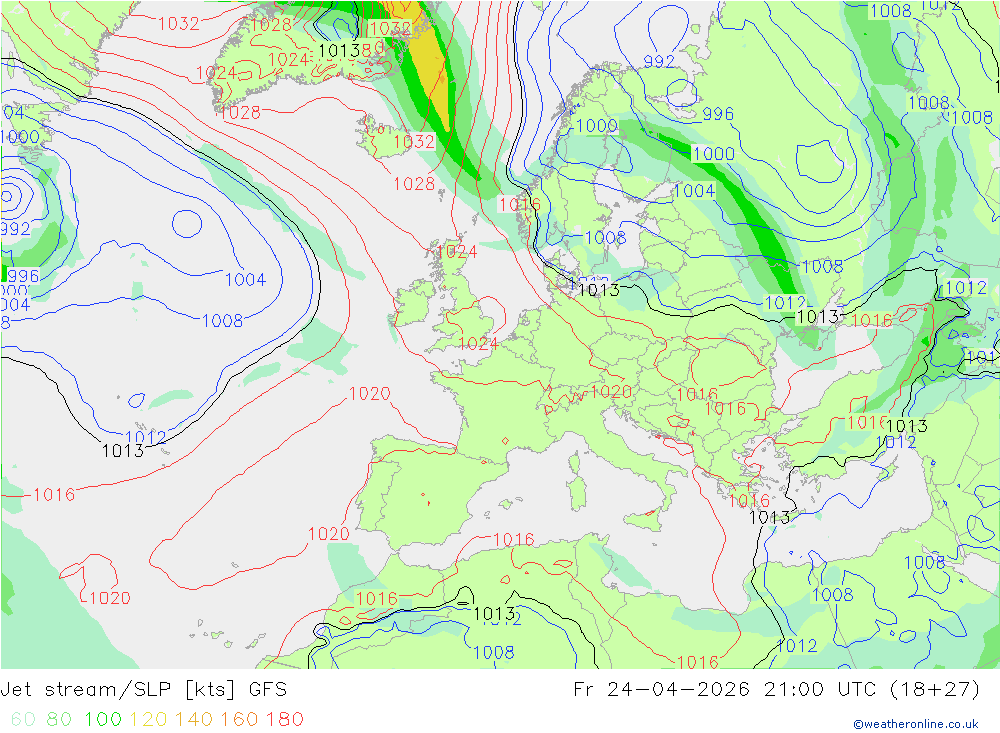This screenshot has width=1000, height=733.
Task: Click the blue 1008 label over western Russia
Action: click(823, 266)
